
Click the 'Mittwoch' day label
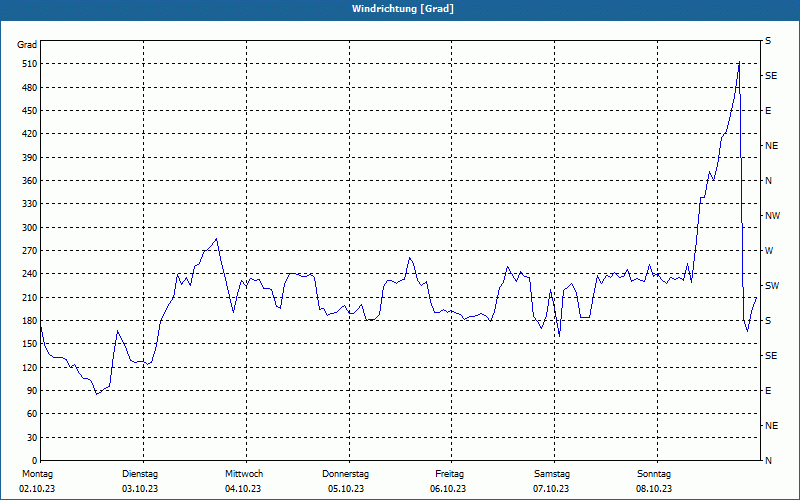pos(244,474)
